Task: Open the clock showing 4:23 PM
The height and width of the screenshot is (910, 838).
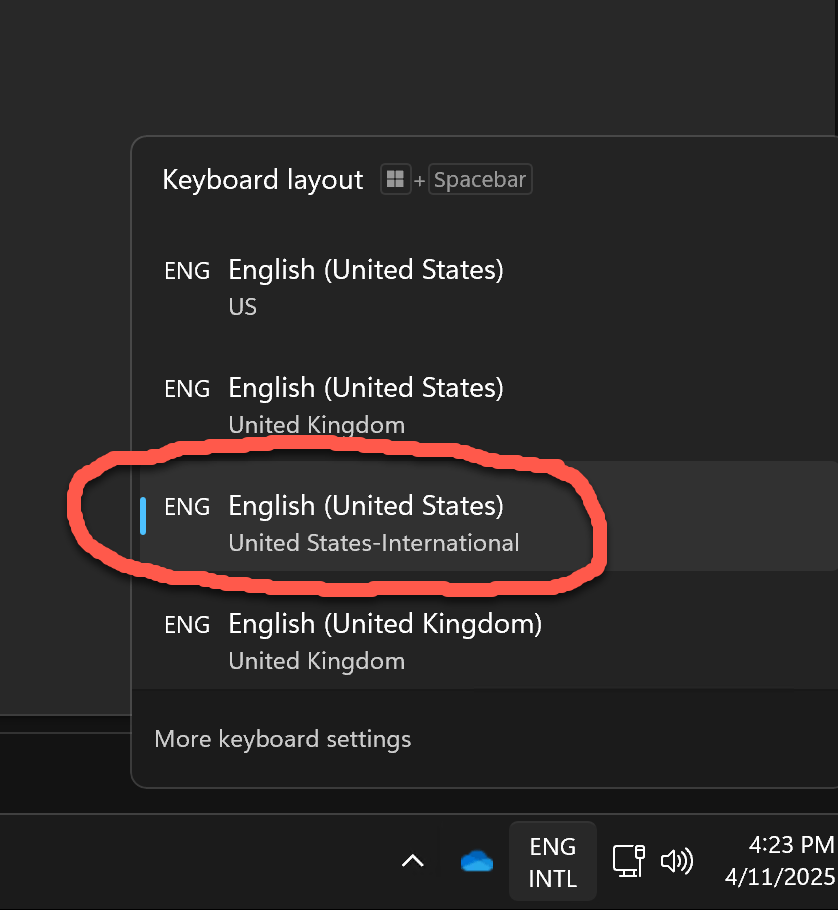Action: point(789,846)
